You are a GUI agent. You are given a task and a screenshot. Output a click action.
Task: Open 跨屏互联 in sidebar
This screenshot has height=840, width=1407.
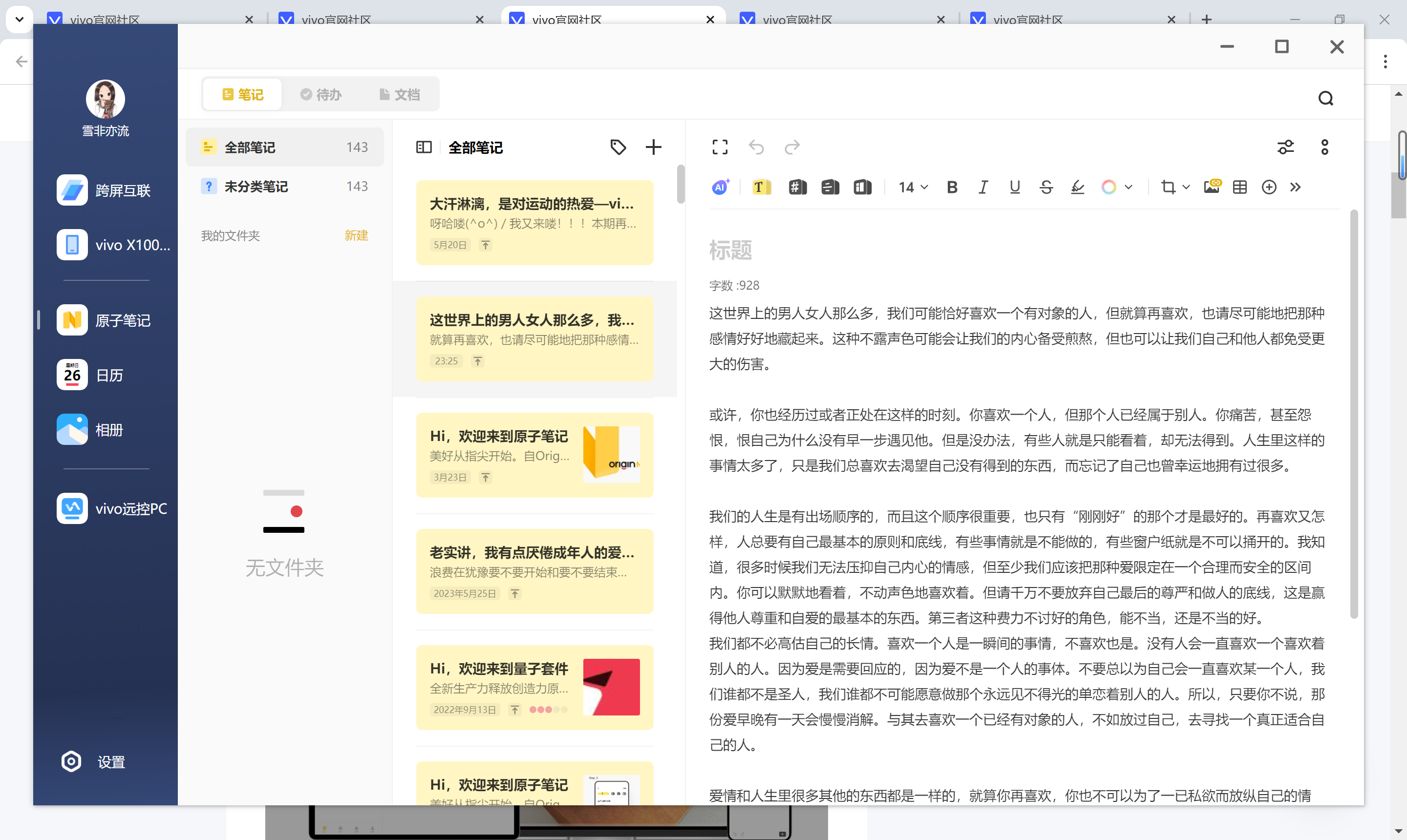click(x=104, y=190)
